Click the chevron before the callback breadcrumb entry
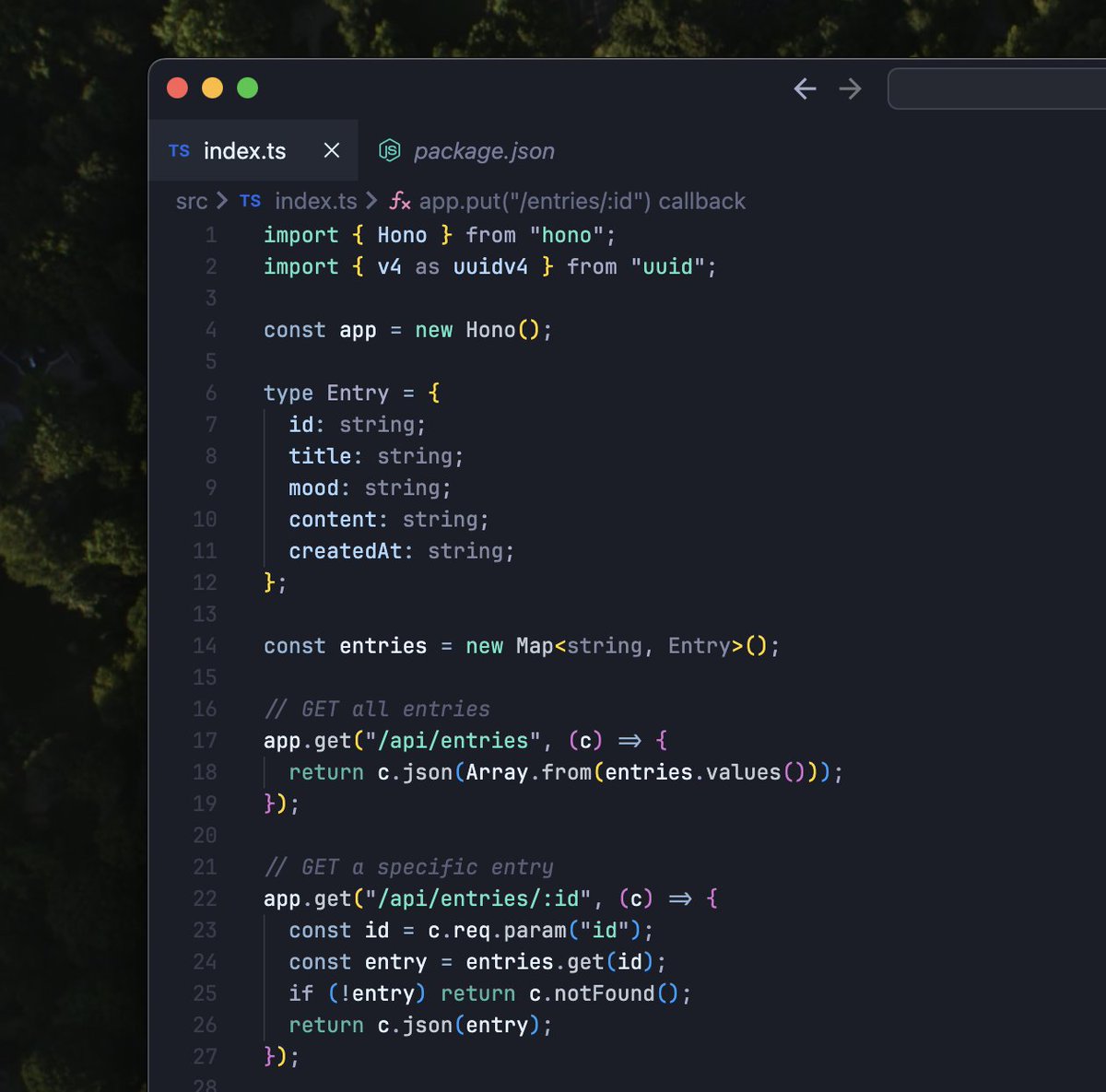The image size is (1106, 1092). click(369, 201)
